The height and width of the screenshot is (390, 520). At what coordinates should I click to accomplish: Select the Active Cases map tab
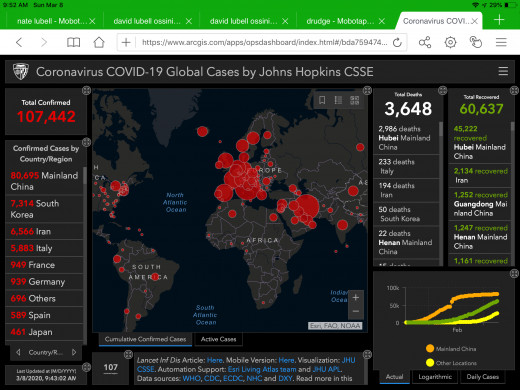[218, 339]
